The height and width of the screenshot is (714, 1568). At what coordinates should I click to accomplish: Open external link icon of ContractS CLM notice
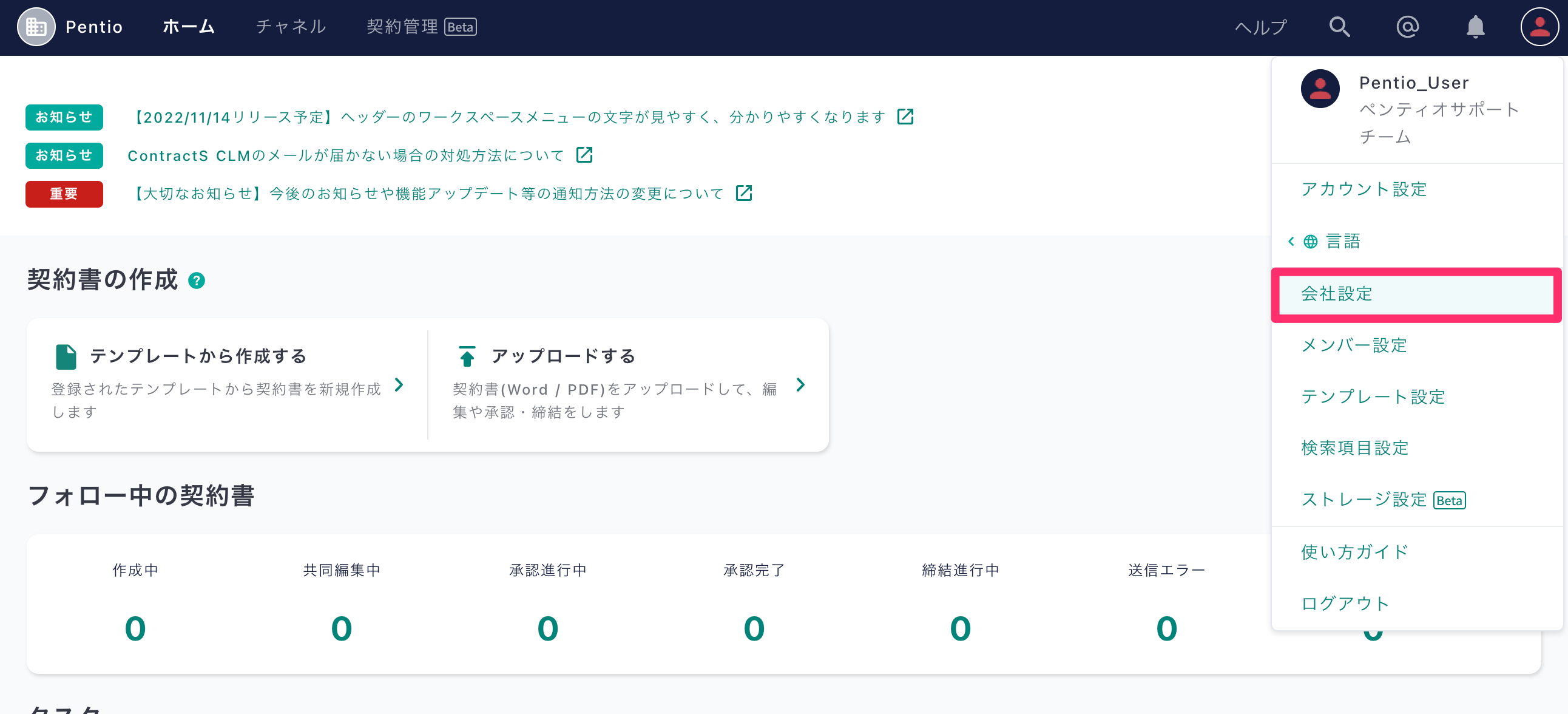click(584, 155)
